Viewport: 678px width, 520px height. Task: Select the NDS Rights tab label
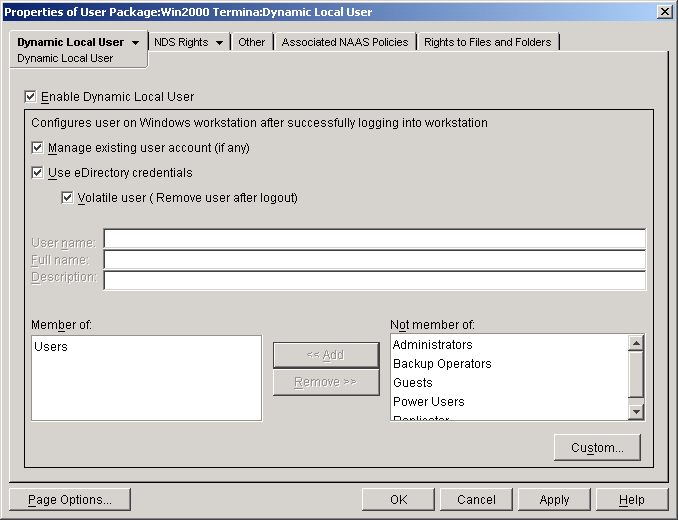(181, 42)
